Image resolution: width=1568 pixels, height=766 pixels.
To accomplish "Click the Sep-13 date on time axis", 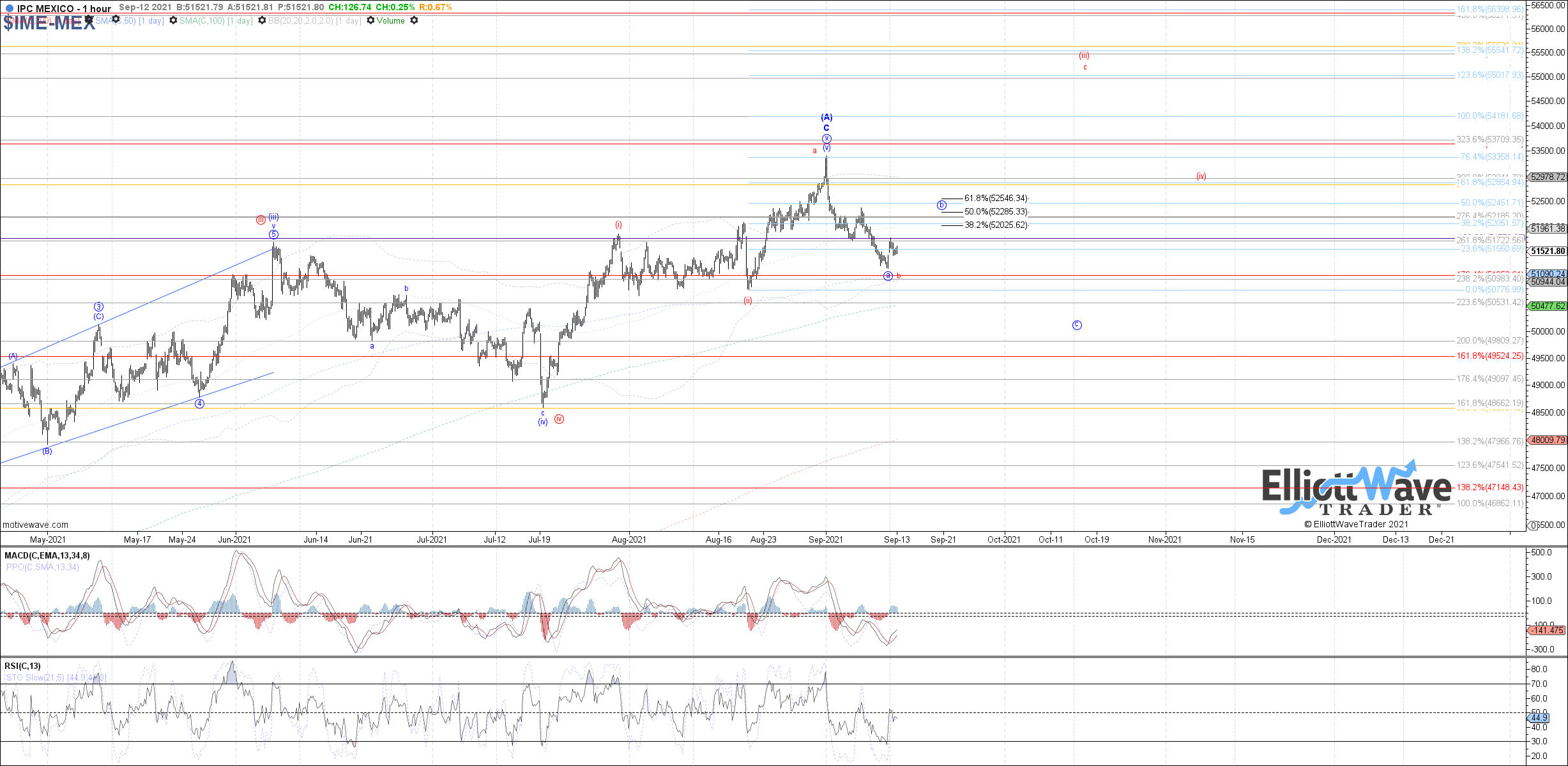I will (x=897, y=539).
